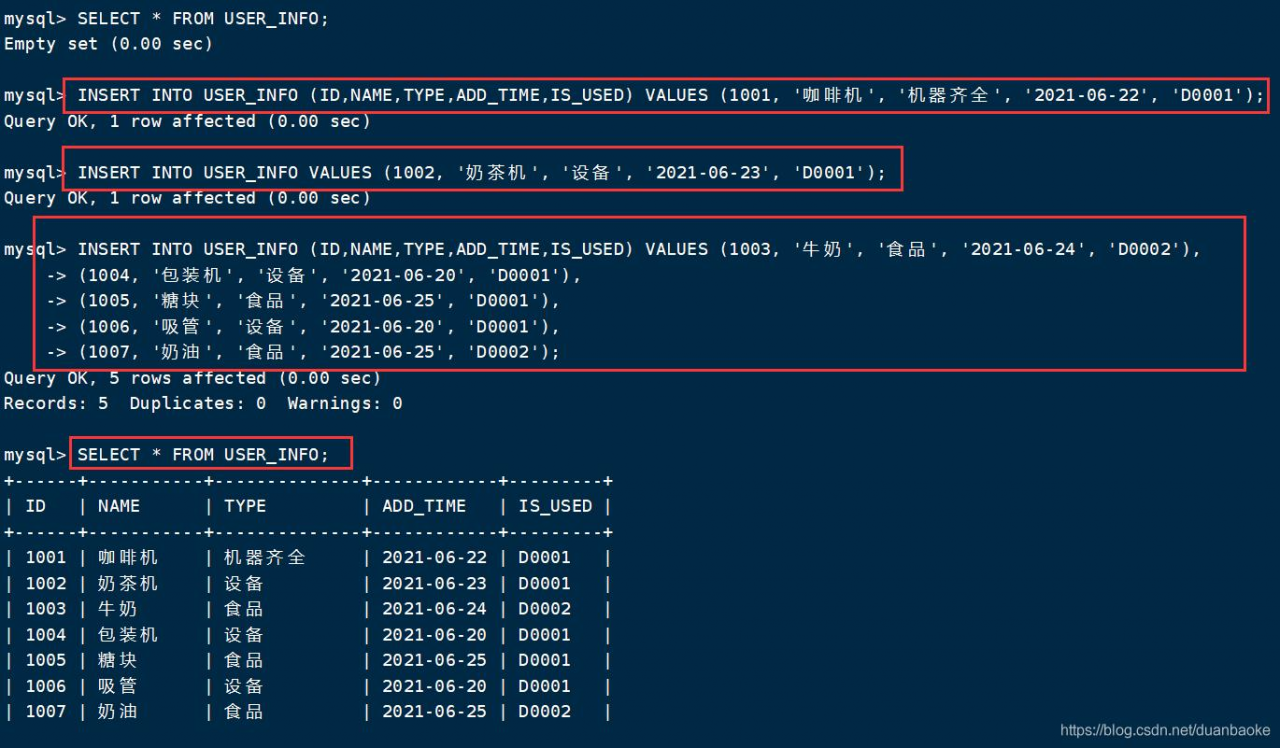Image resolution: width=1280 pixels, height=748 pixels.
Task: Click NAME cell '牛奶' in result table
Action: point(118,609)
